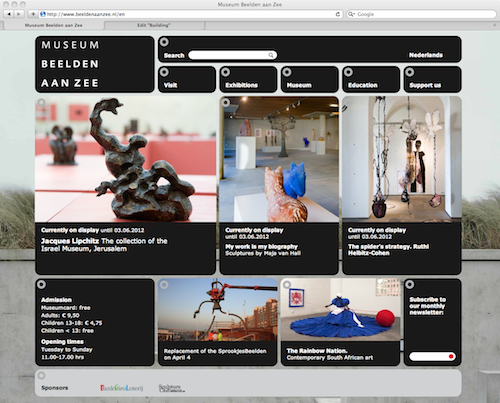Click the circle icon on the Education tile
Screen dimensions: 500x403
pos(348,72)
